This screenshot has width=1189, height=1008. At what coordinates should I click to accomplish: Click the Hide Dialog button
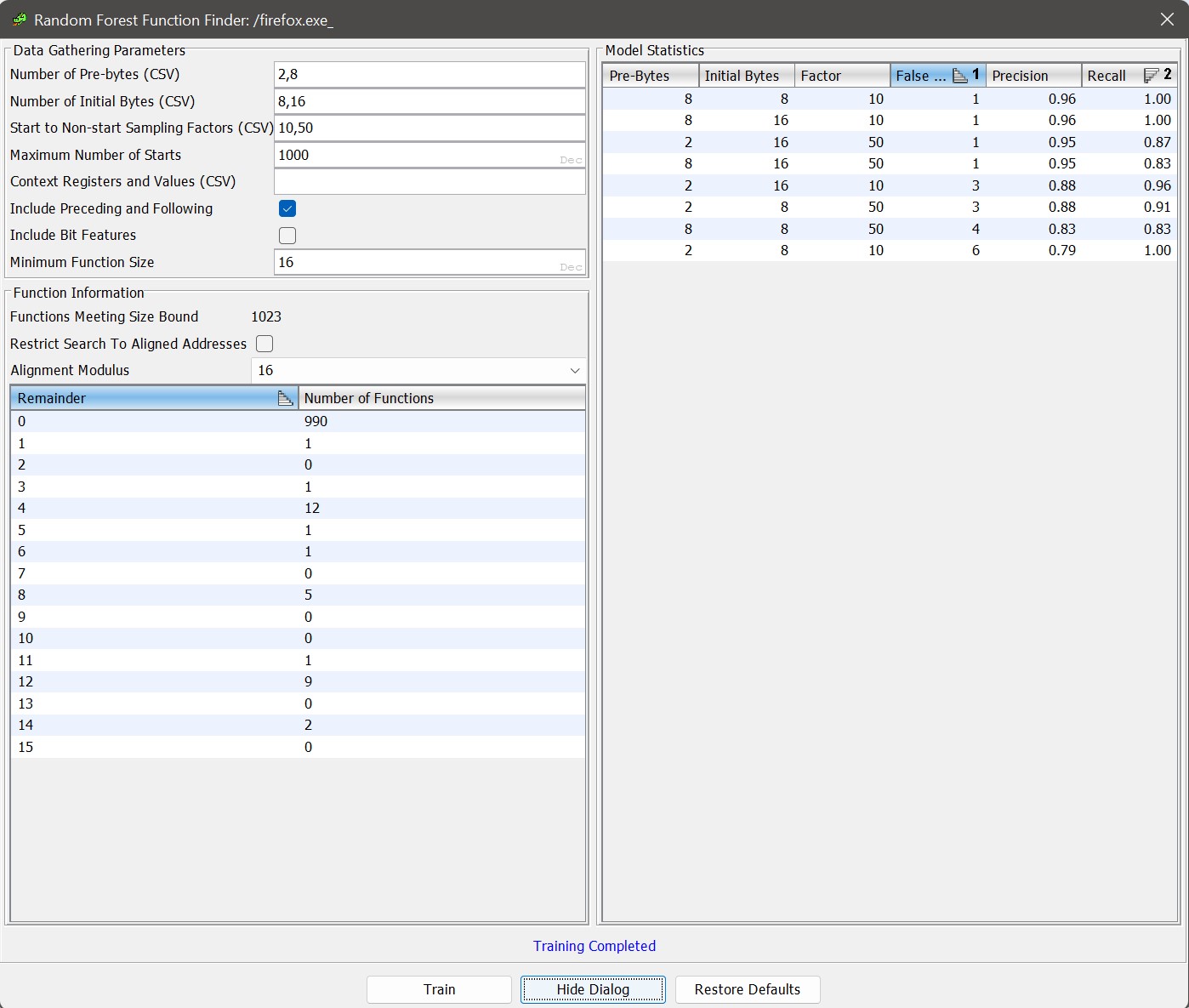593,989
